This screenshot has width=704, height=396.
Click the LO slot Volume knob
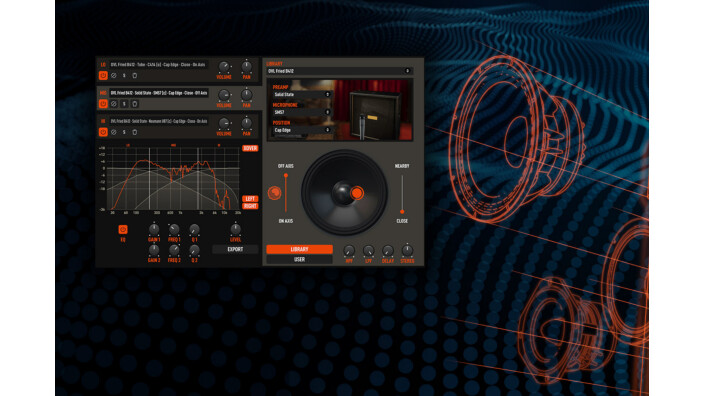224,67
